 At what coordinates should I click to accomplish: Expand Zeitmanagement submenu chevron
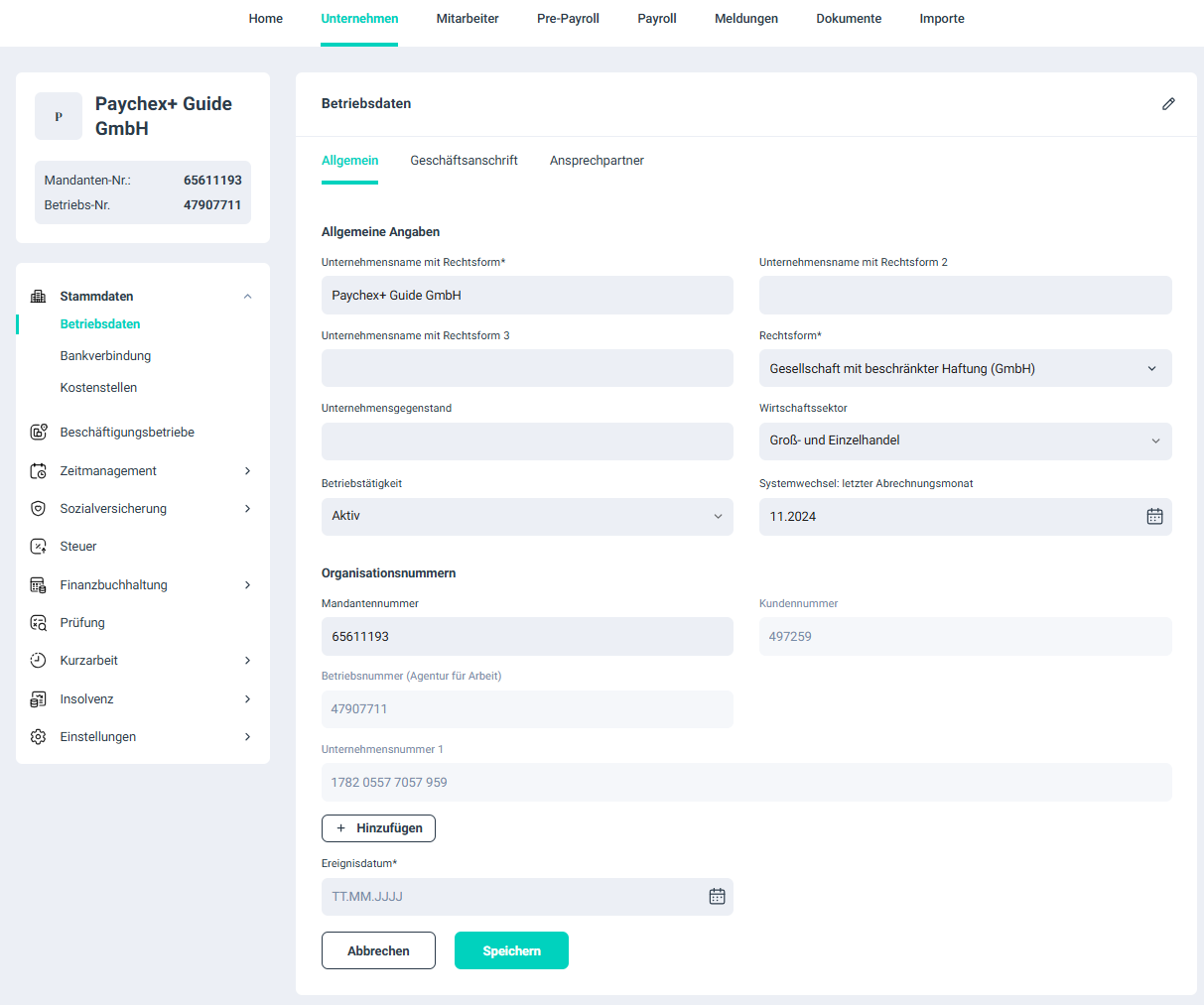coord(248,471)
